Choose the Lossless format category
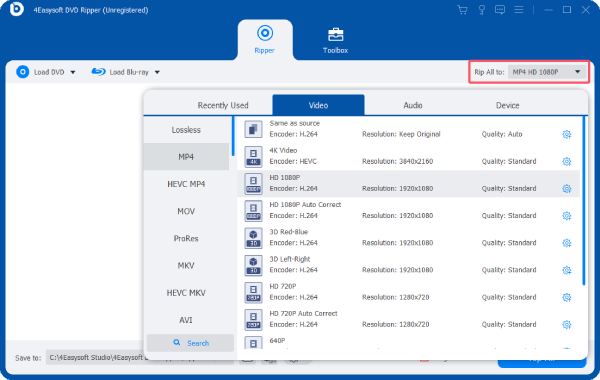This screenshot has height=380, width=600. click(x=186, y=130)
